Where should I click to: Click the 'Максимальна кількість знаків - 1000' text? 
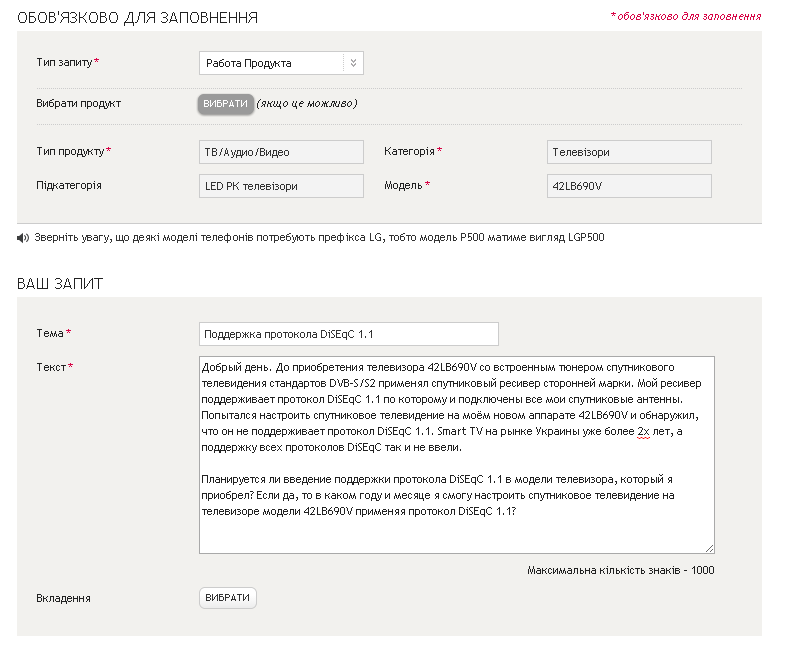(620, 571)
